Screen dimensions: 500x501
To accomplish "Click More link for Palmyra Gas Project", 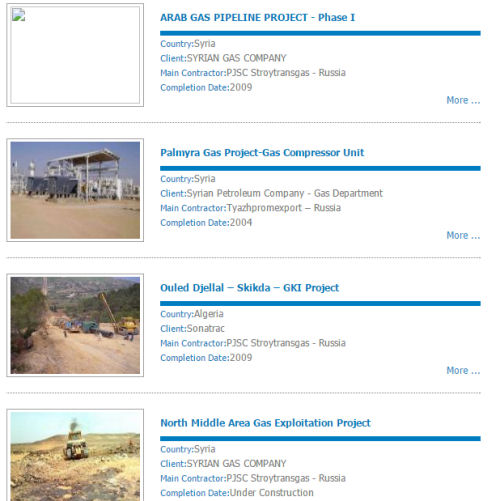I will coord(463,235).
